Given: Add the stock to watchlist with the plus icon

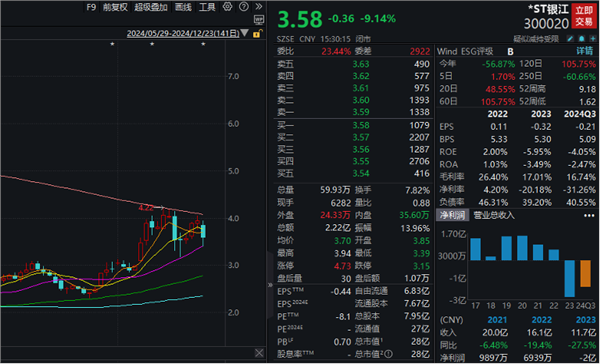Looking at the screenshot, I should tap(593, 39).
